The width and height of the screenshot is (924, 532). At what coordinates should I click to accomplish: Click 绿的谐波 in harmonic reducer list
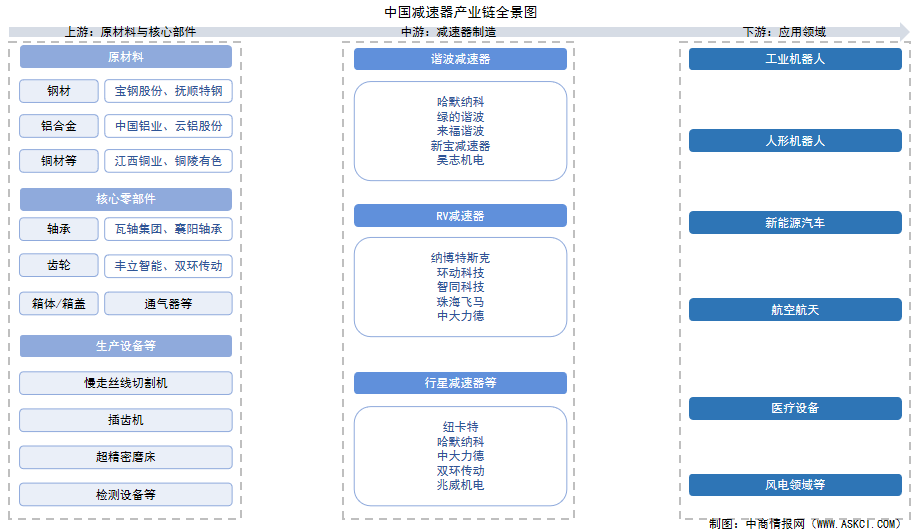(460, 117)
